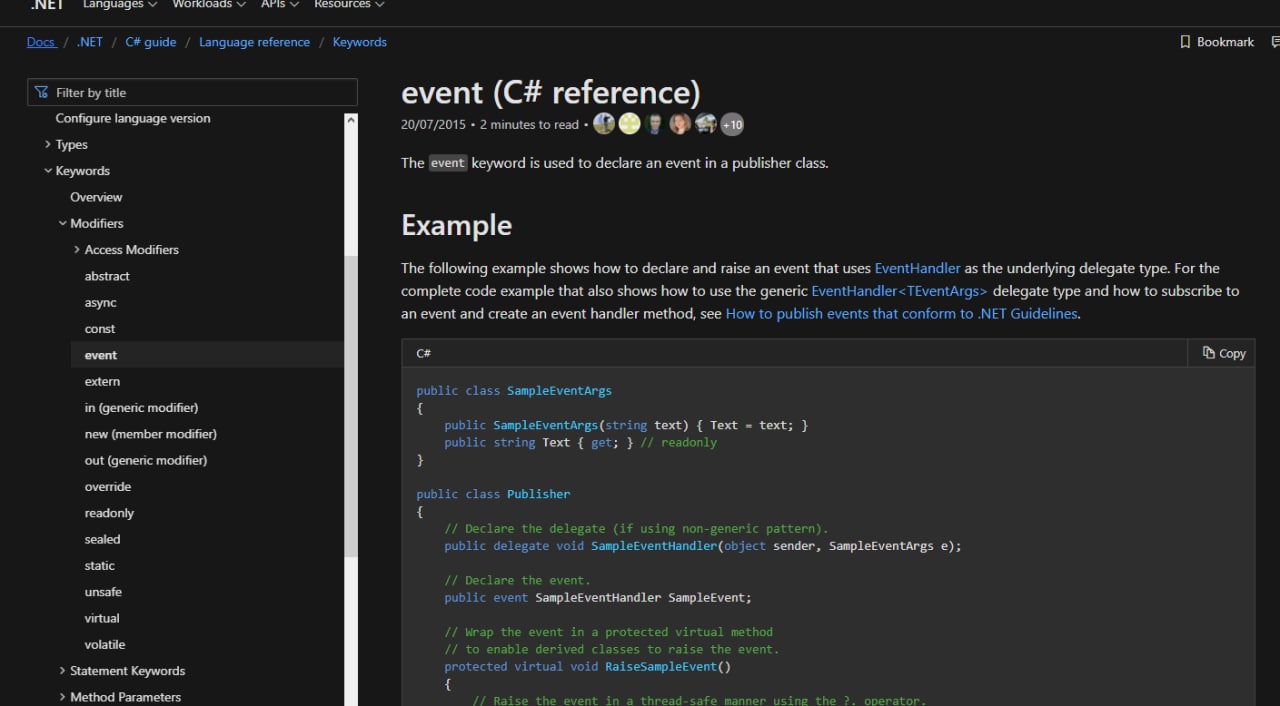Open the .NET breadcrumb link
The height and width of the screenshot is (706, 1280).
tap(89, 42)
